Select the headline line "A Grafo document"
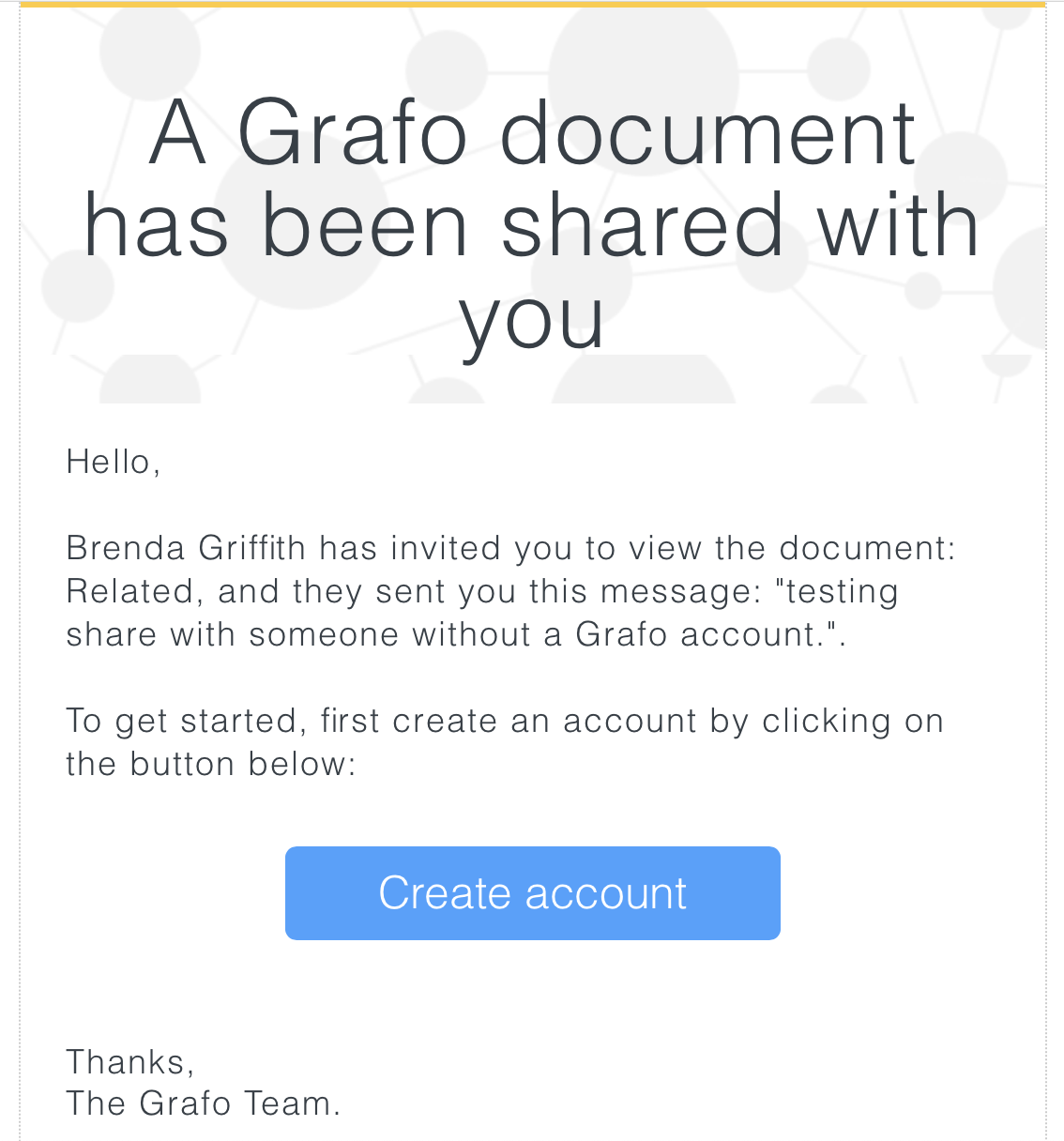 [532, 133]
